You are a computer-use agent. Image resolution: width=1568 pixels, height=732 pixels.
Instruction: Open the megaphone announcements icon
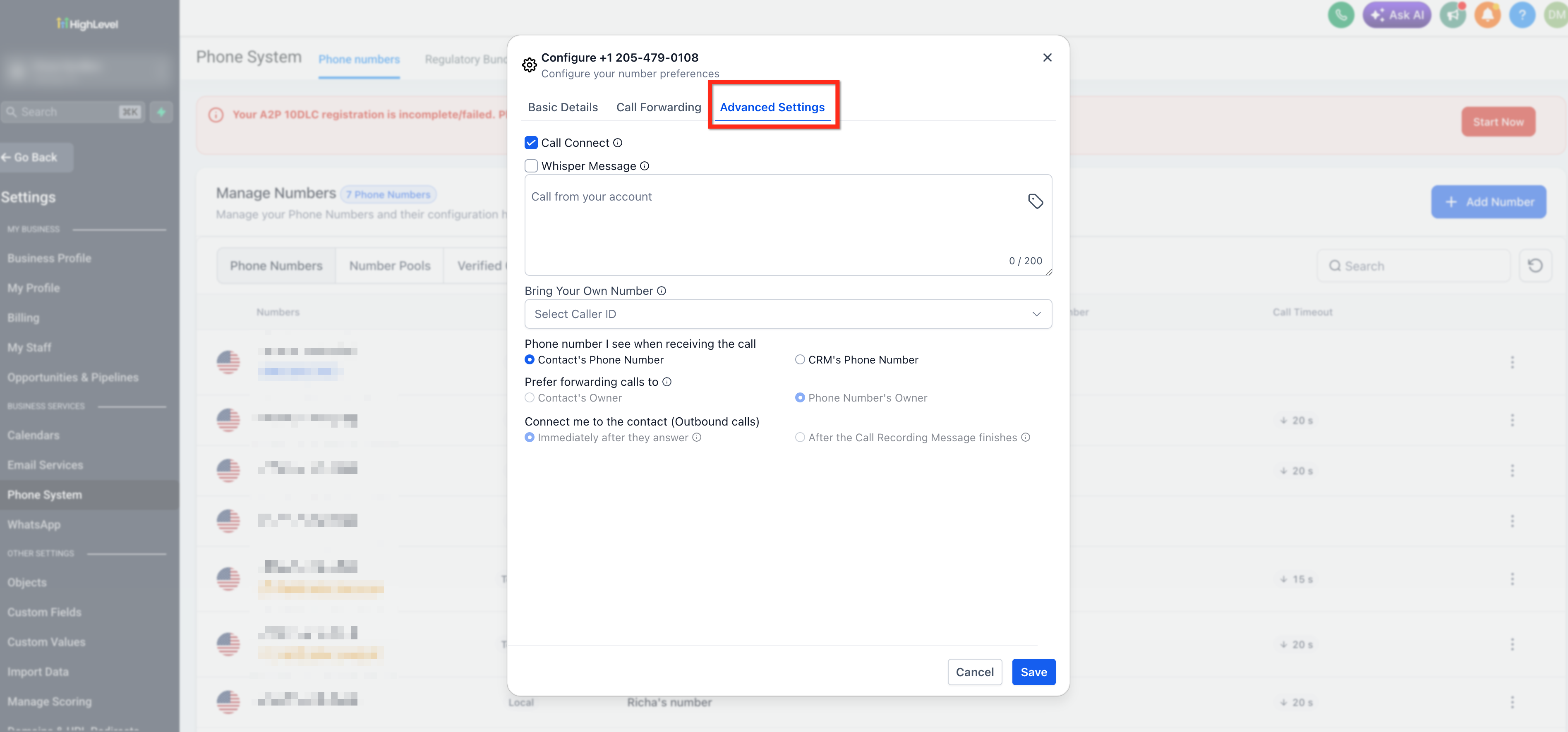(1452, 15)
